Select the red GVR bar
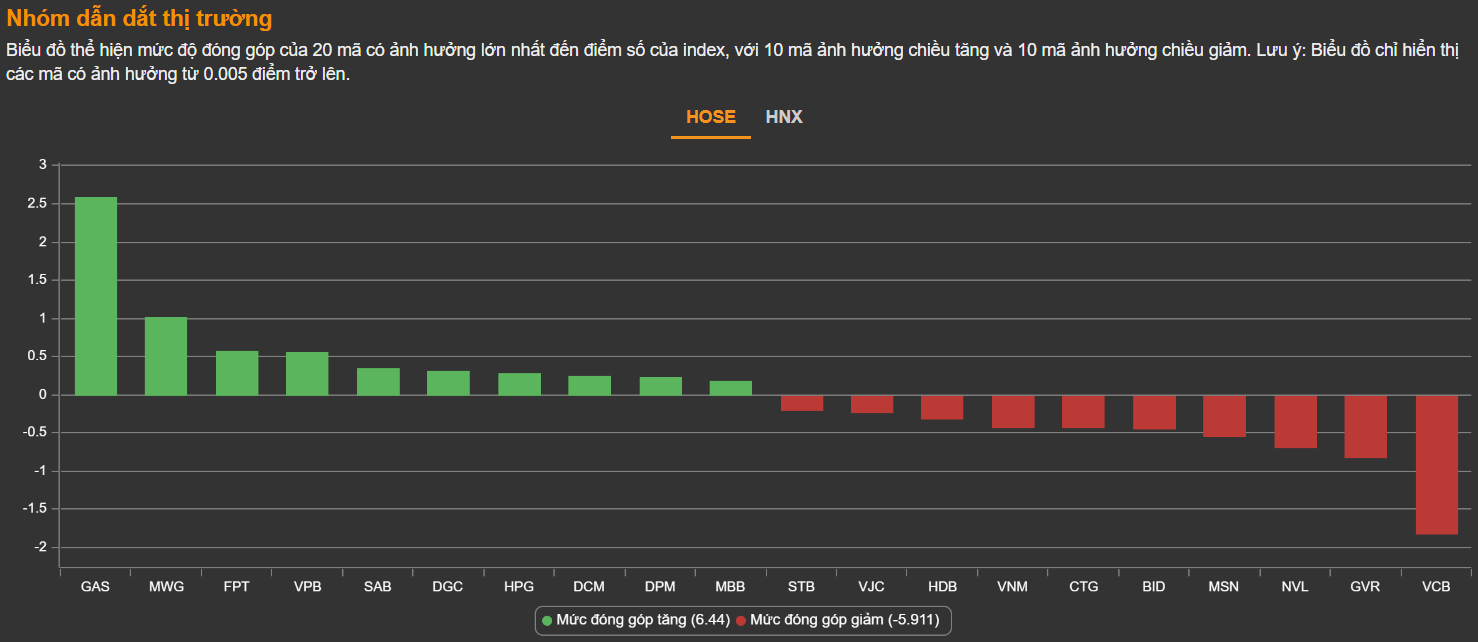The width and height of the screenshot is (1478, 642). click(x=1365, y=426)
